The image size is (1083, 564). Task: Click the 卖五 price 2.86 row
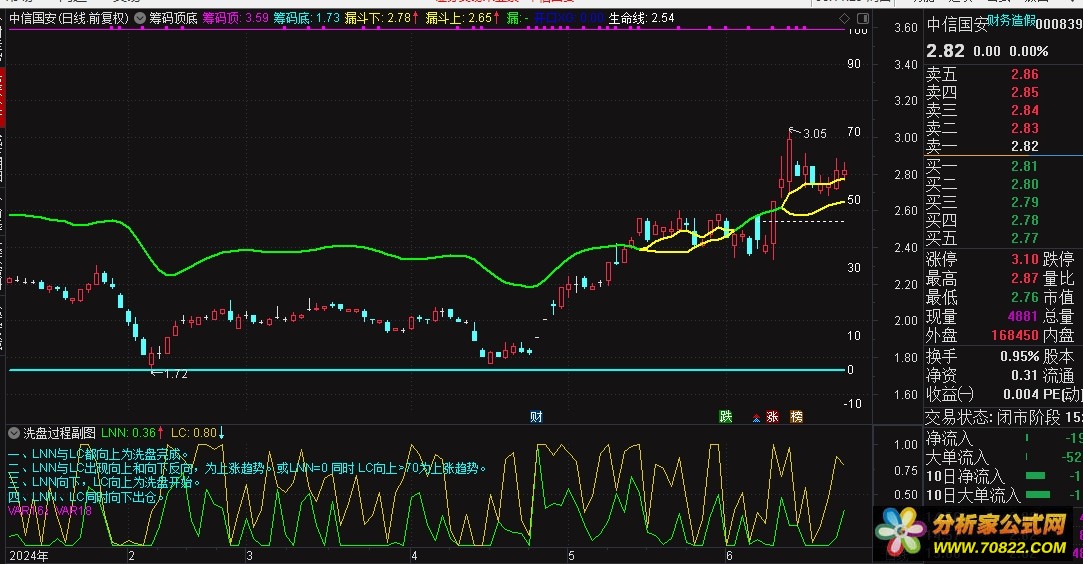click(x=982, y=74)
